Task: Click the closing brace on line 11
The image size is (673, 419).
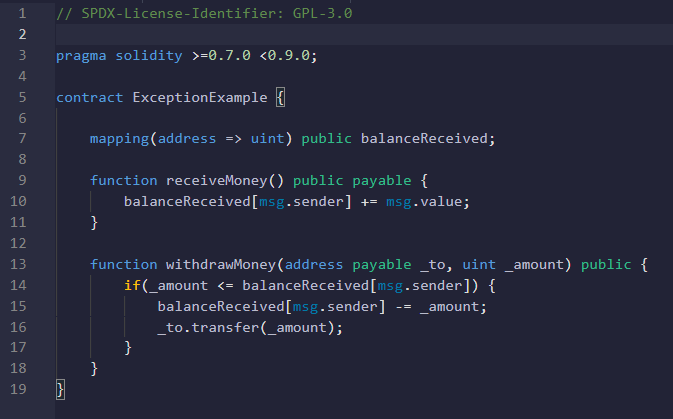Action: [x=94, y=222]
